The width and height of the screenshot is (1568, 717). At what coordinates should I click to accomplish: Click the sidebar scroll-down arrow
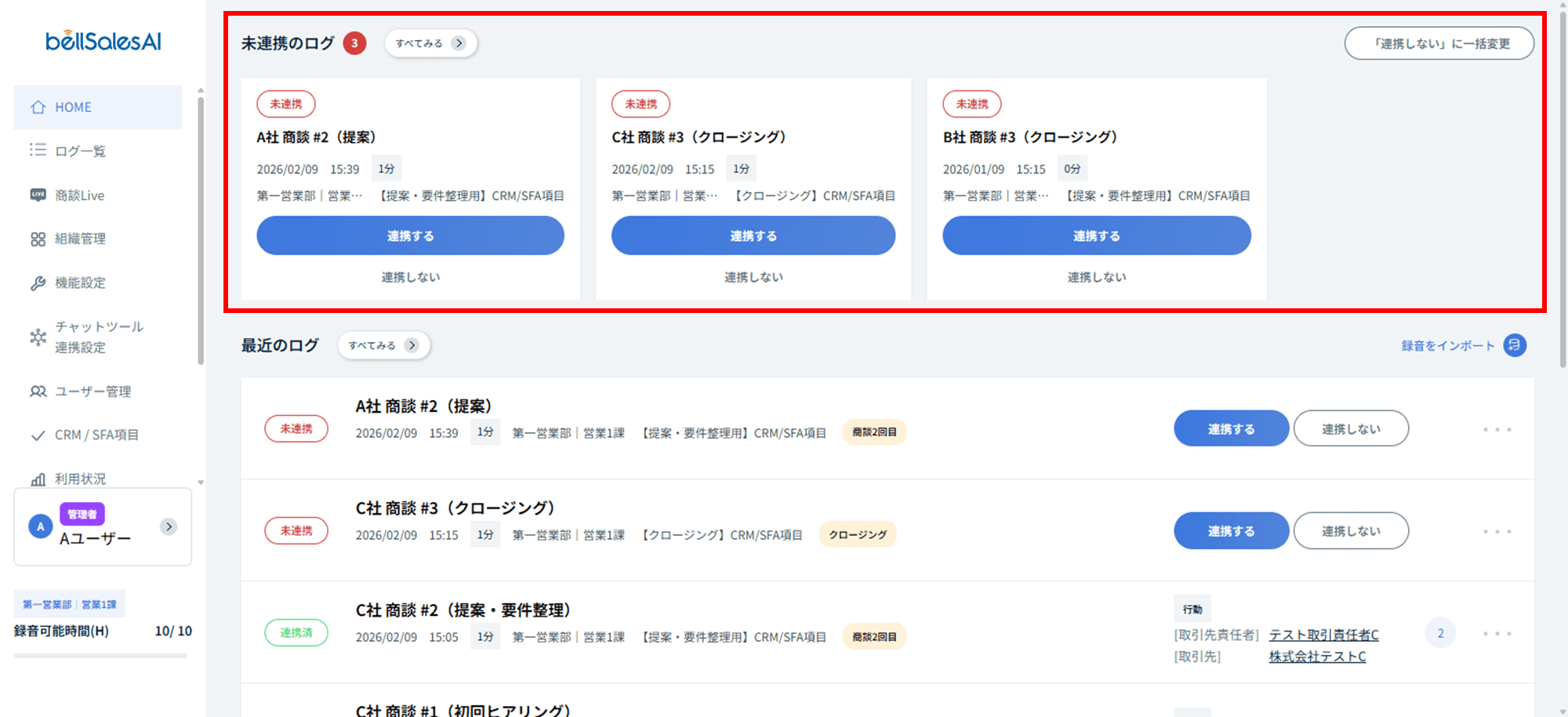click(x=201, y=482)
